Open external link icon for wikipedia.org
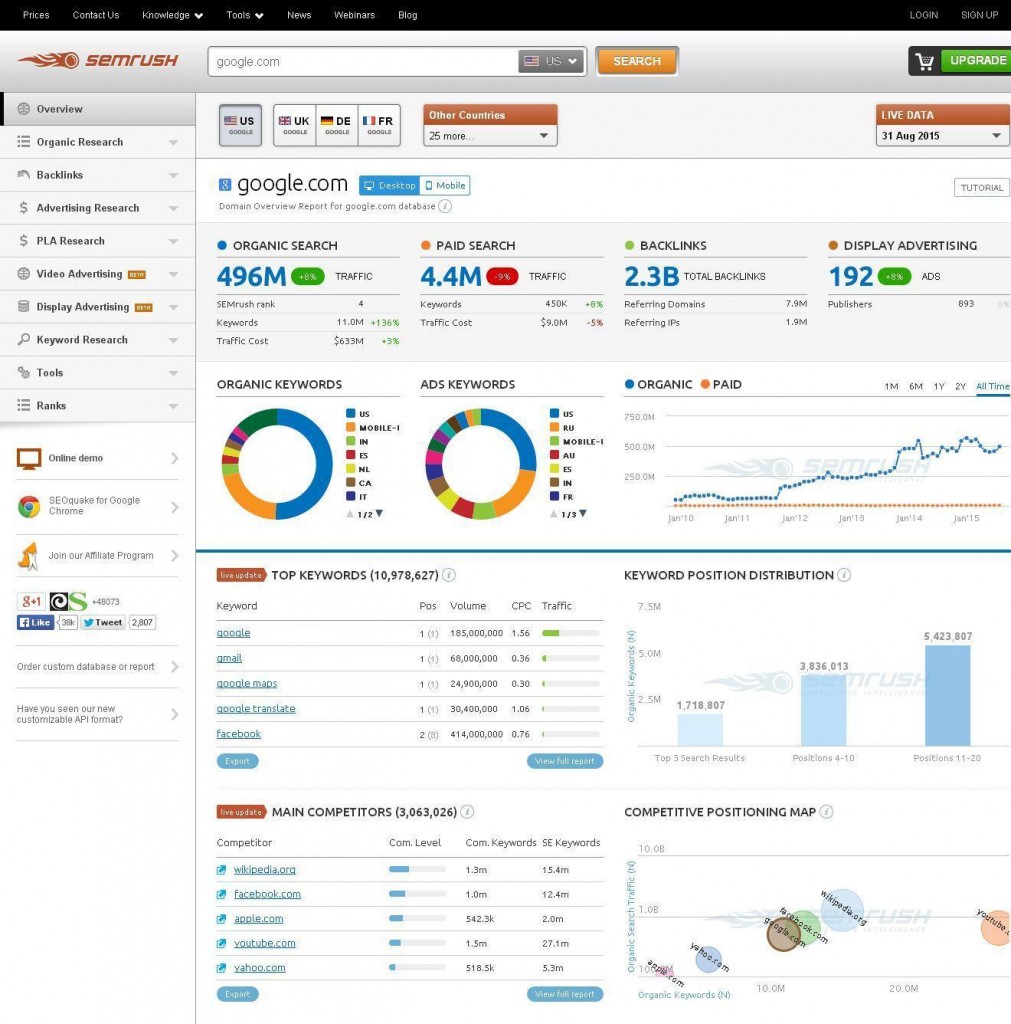 [x=221, y=870]
